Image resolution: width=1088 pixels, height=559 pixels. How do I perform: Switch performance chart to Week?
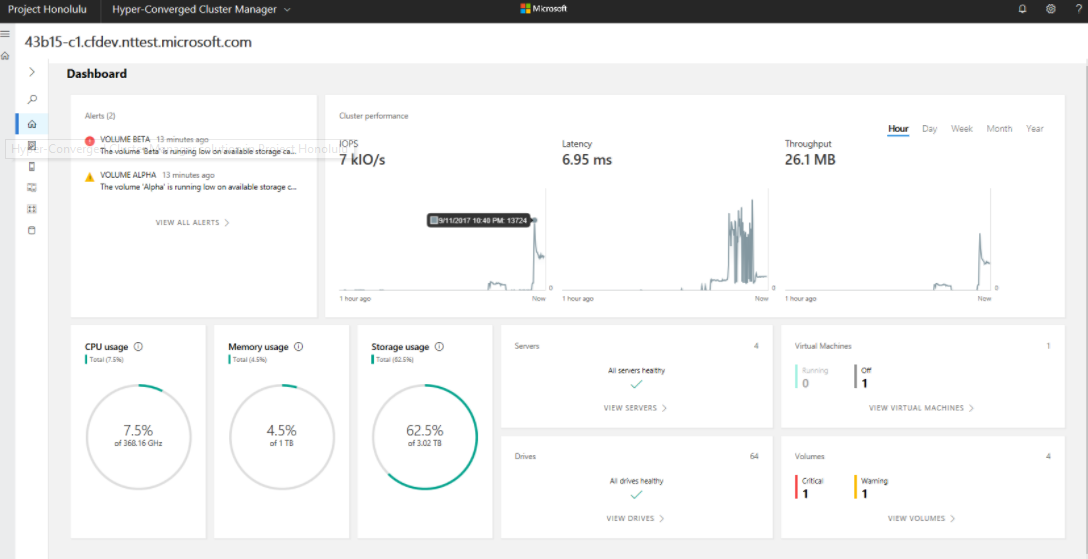click(962, 129)
